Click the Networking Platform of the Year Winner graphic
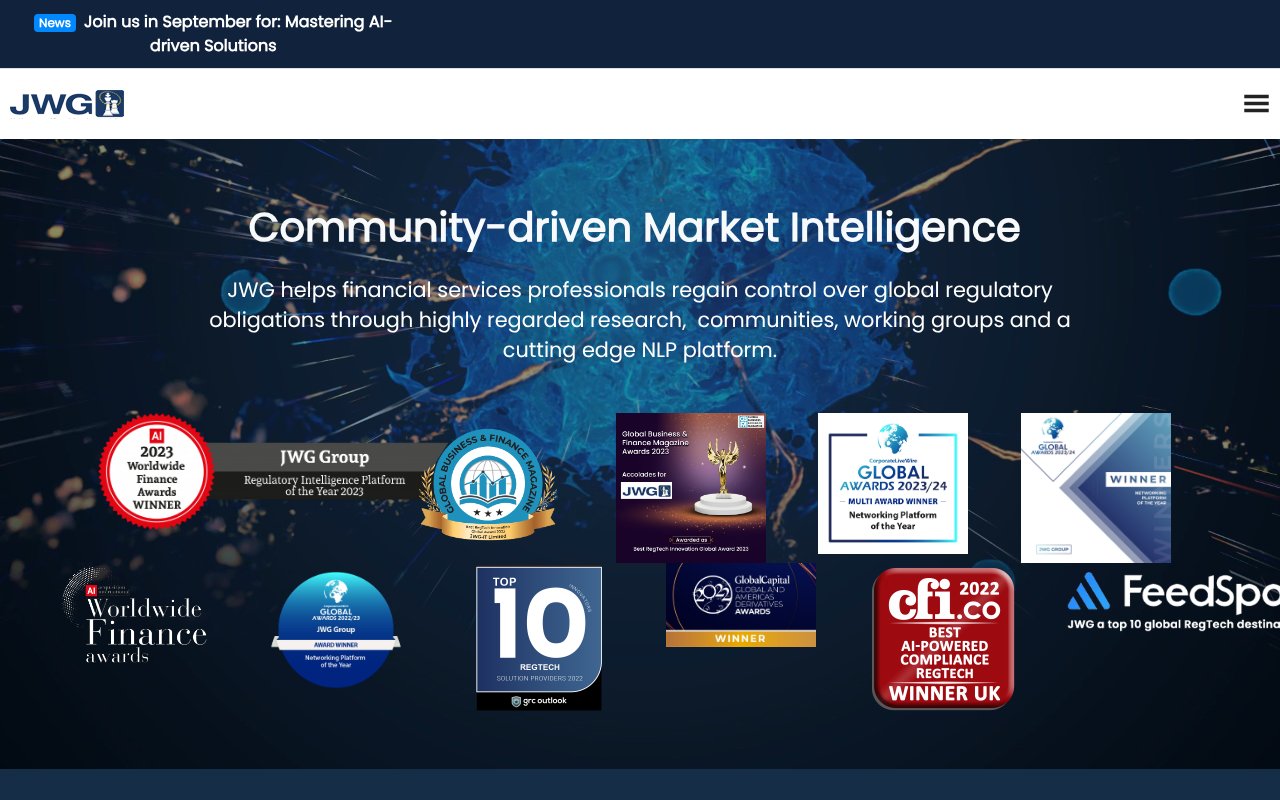Viewport: 1280px width, 800px height. (1095, 487)
